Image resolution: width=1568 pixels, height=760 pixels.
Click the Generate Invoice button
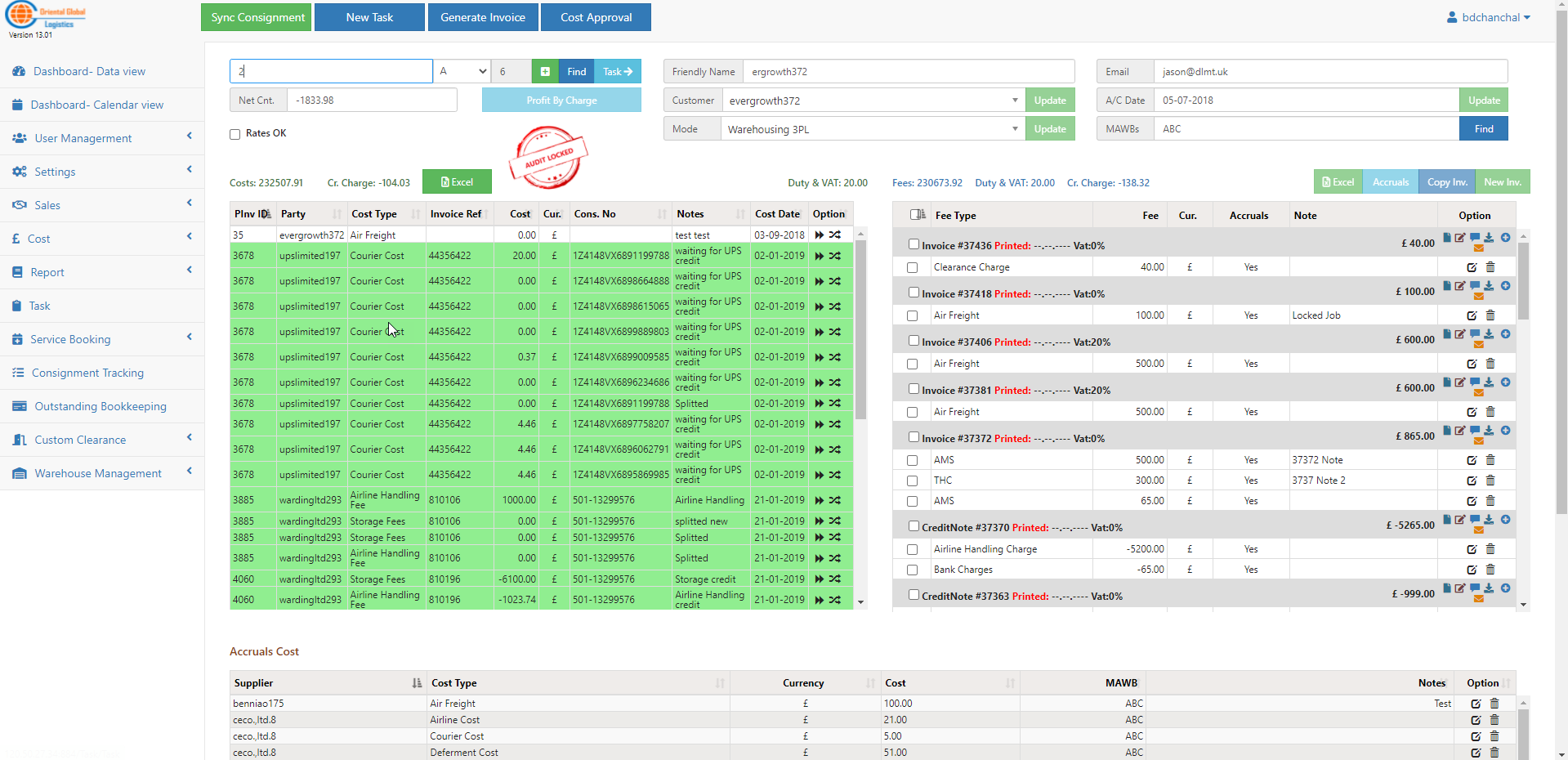click(x=483, y=17)
